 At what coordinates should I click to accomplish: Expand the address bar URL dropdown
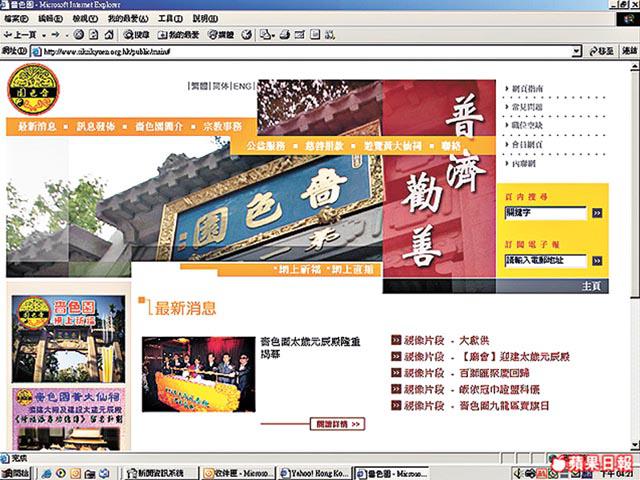tap(575, 51)
